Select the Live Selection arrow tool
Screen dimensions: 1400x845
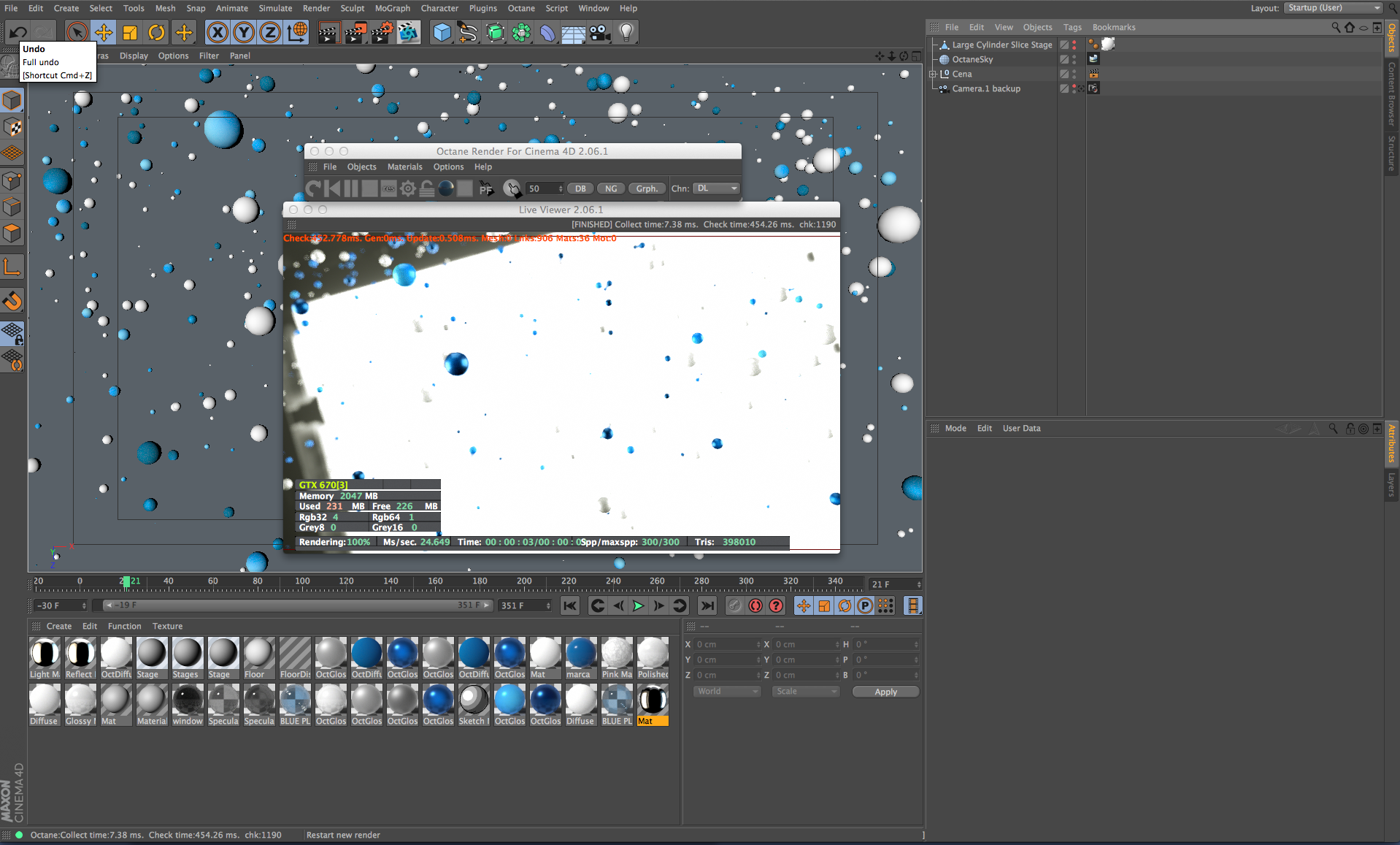(x=77, y=32)
